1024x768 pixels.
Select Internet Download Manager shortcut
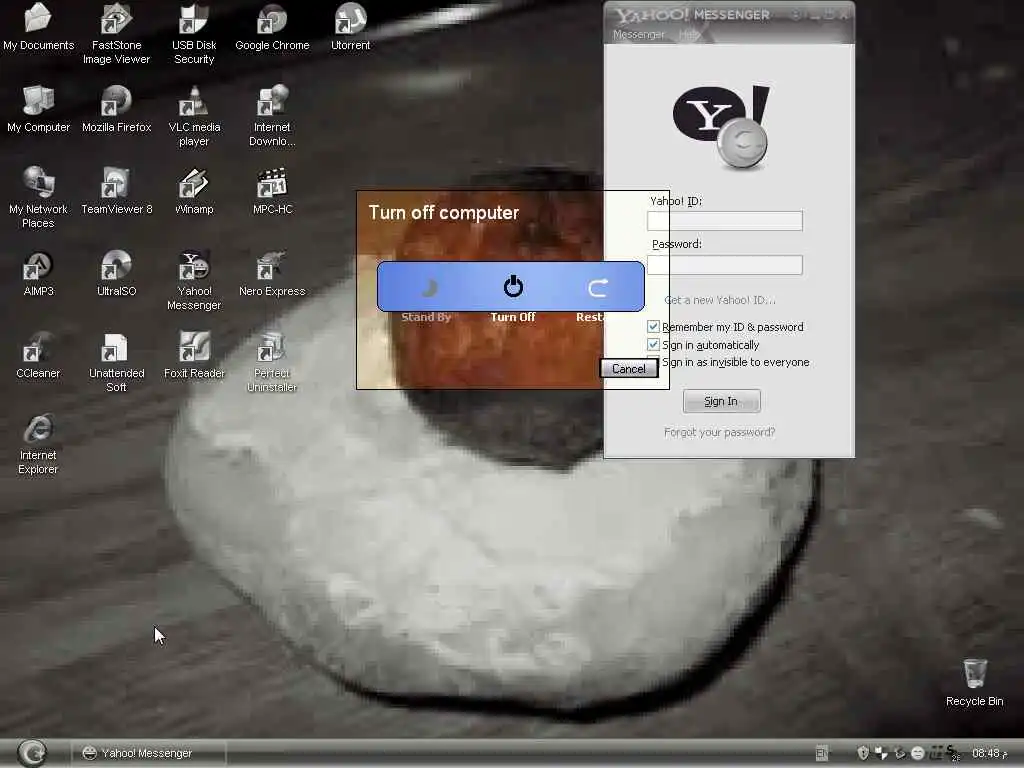pos(272,116)
